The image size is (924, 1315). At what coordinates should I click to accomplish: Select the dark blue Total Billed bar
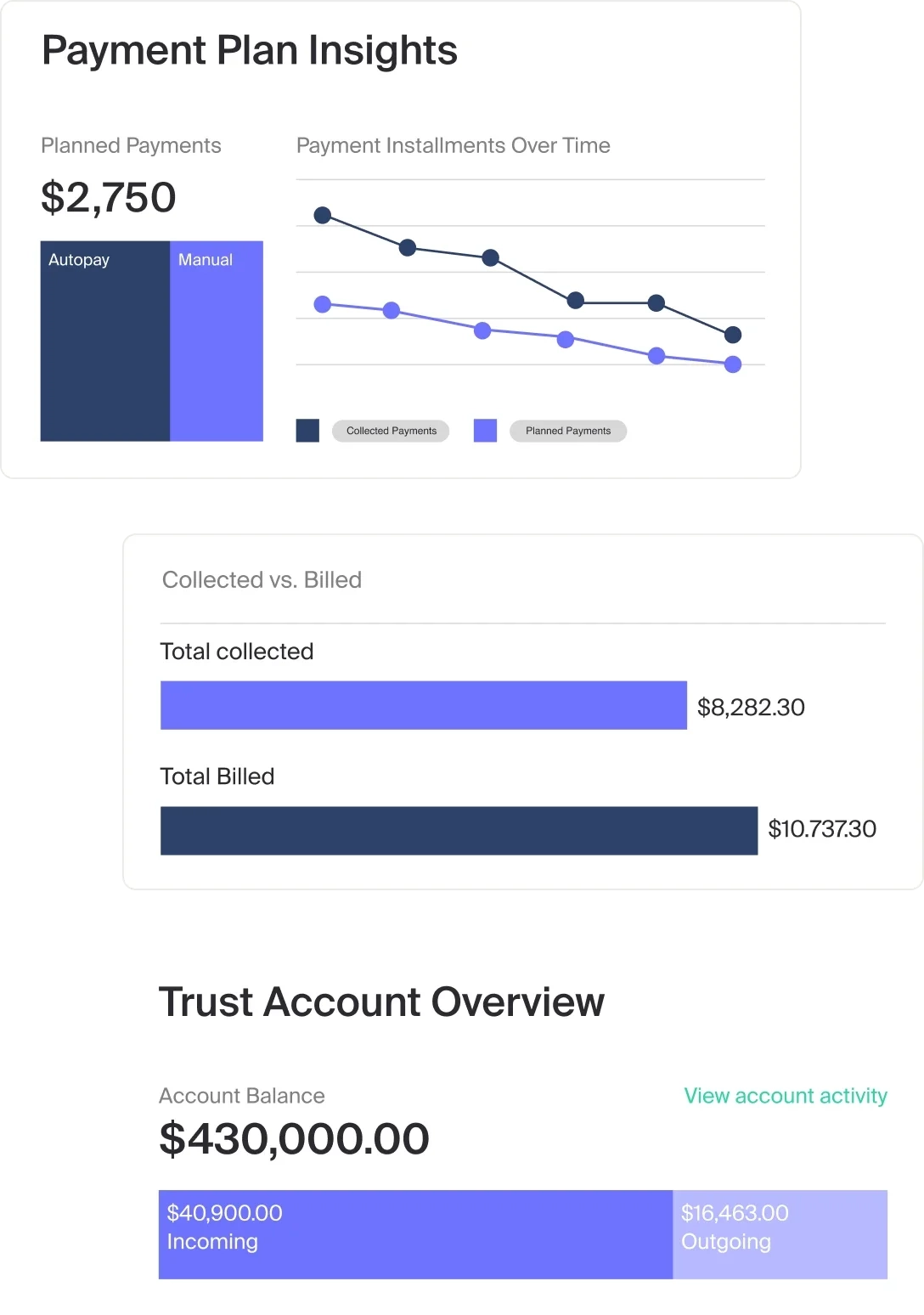459,830
